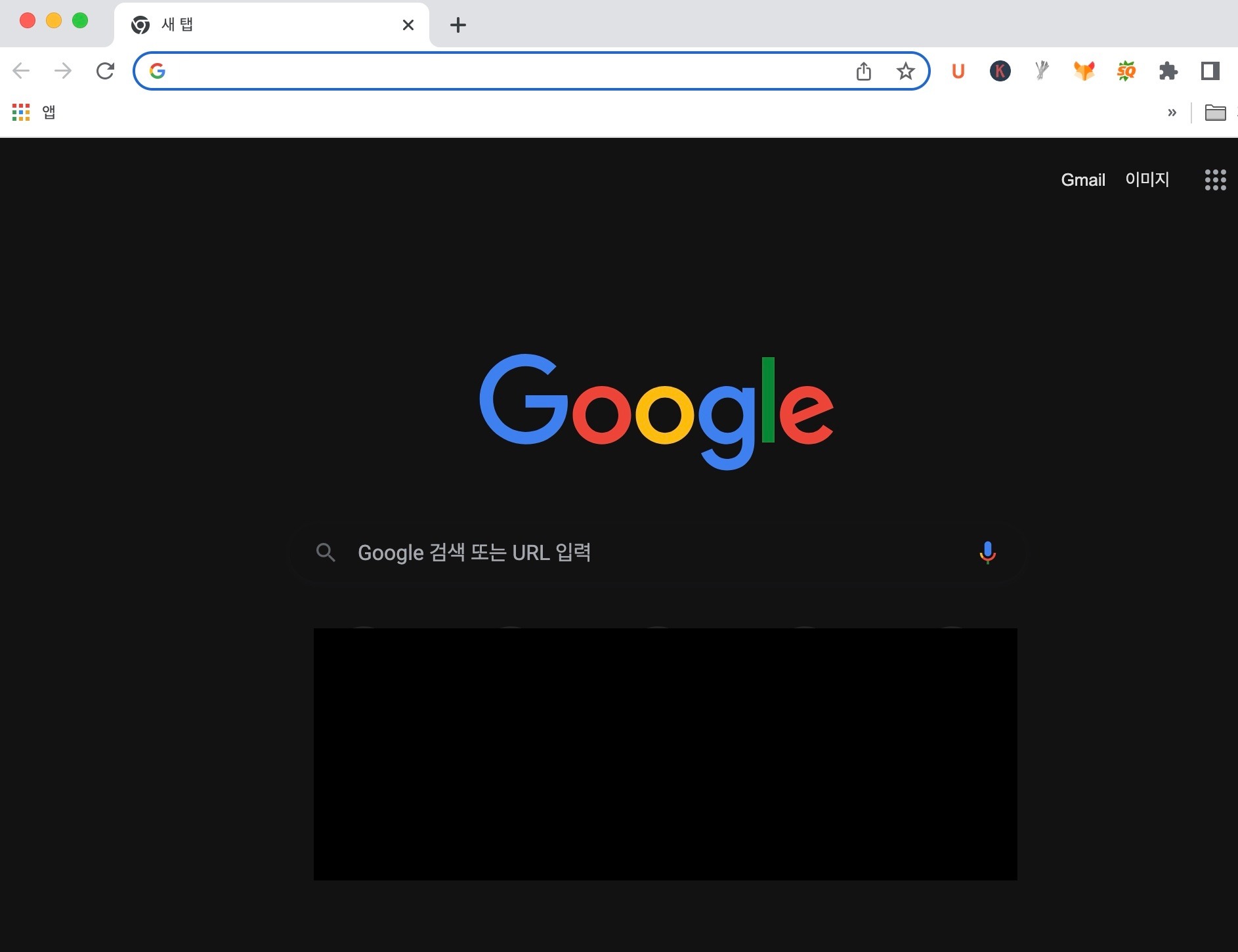
Task: Open Gmail link
Action: pyautogui.click(x=1083, y=180)
